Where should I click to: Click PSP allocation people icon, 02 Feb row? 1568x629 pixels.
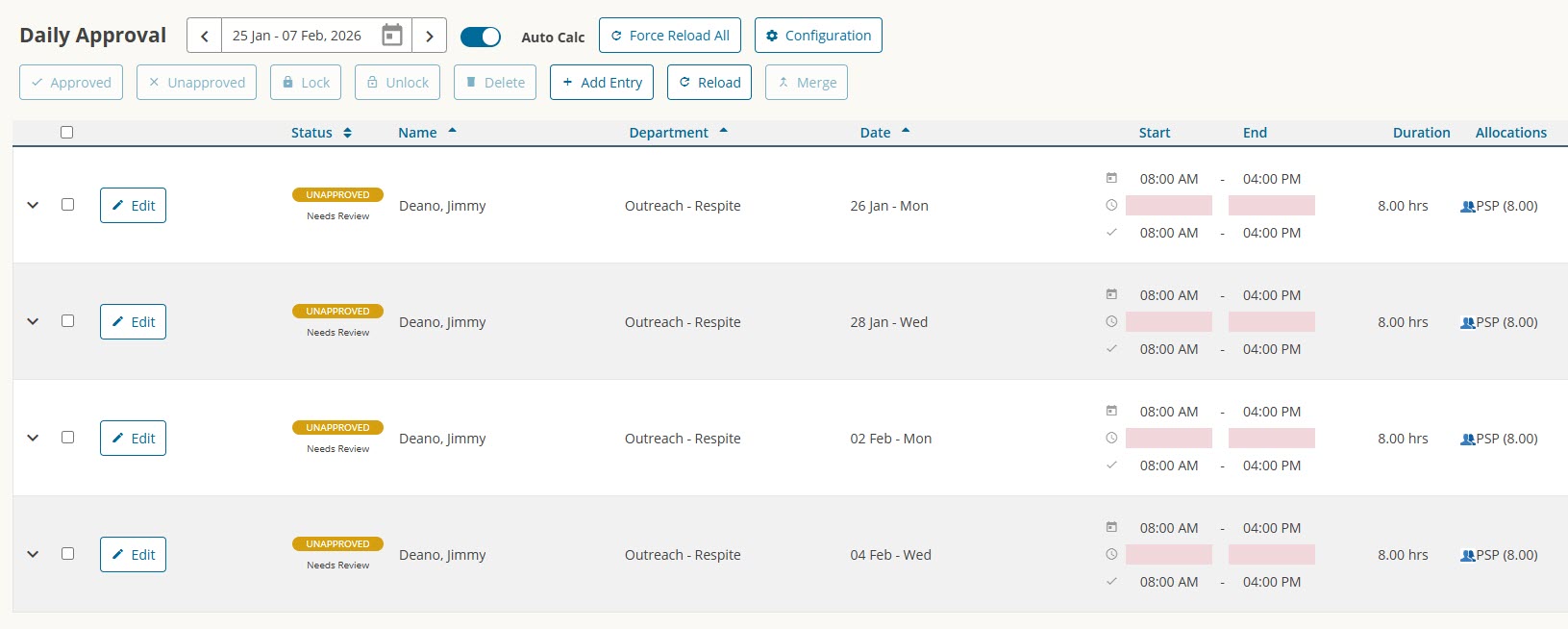click(x=1467, y=439)
